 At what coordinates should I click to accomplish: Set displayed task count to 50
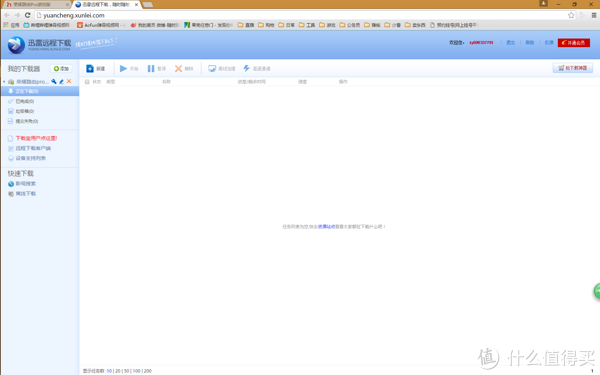tap(126, 371)
